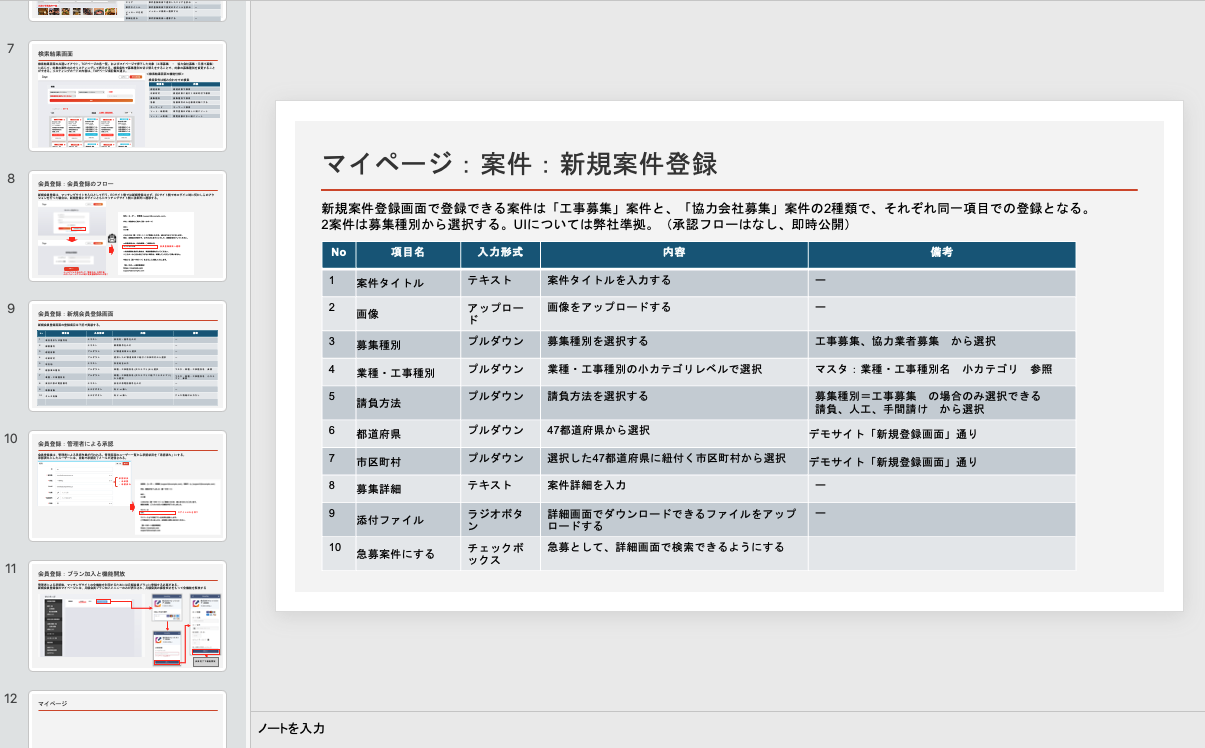Select slide 7 thumbnail 検索結果画面

(x=128, y=95)
